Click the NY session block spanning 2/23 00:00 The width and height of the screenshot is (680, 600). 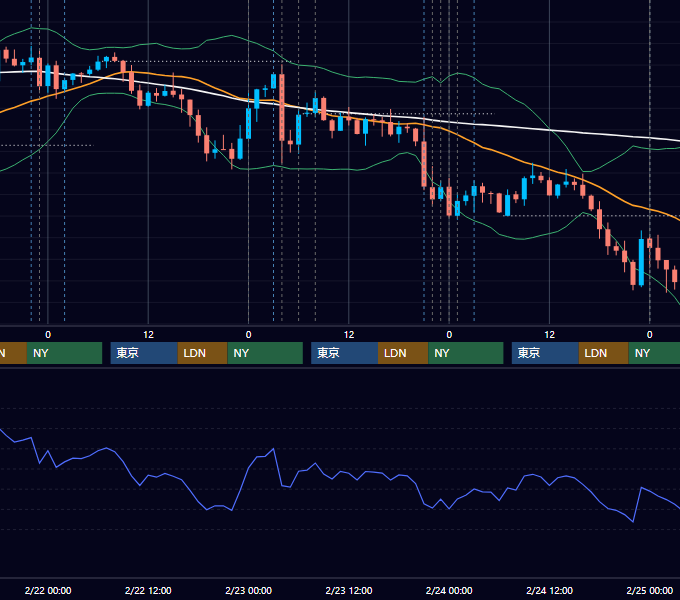point(265,353)
